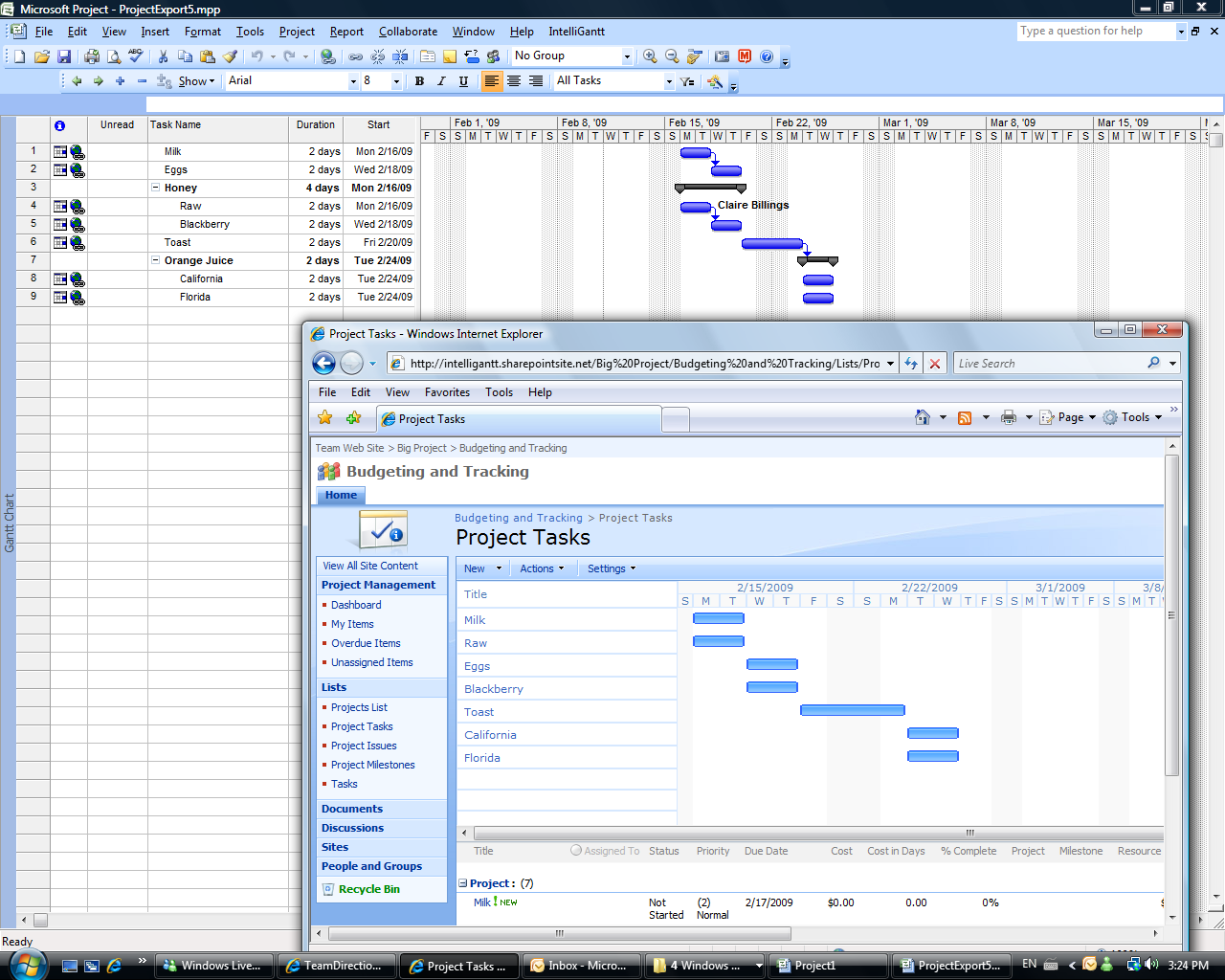Select Align Center in Project toolbar
Screen dimensions: 1225x980
[x=514, y=81]
